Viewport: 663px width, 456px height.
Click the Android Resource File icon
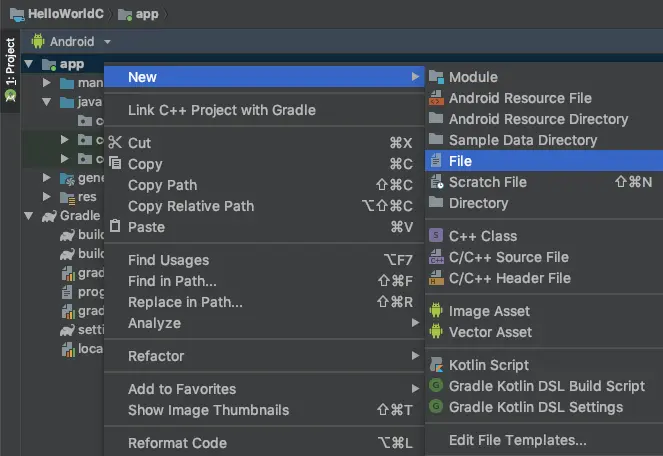(436, 98)
